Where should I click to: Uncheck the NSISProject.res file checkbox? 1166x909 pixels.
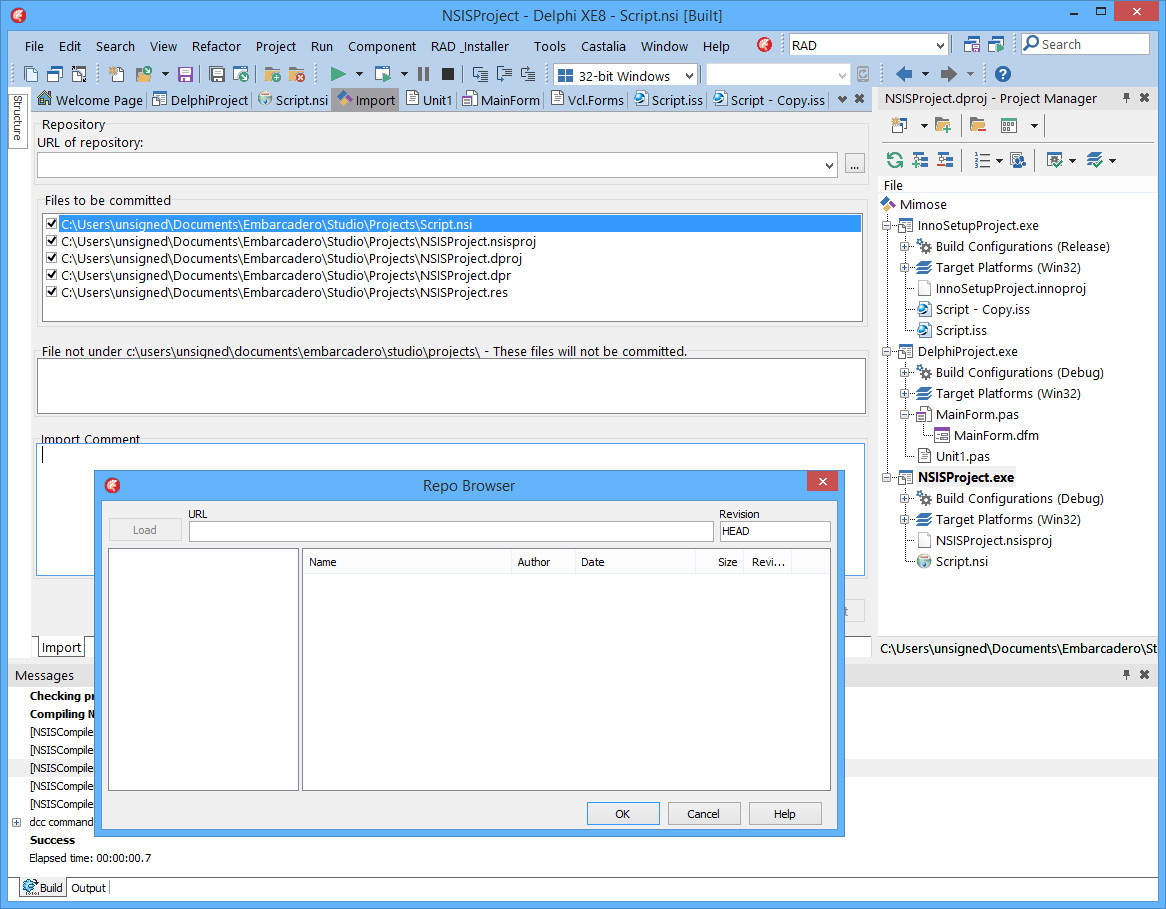51,292
